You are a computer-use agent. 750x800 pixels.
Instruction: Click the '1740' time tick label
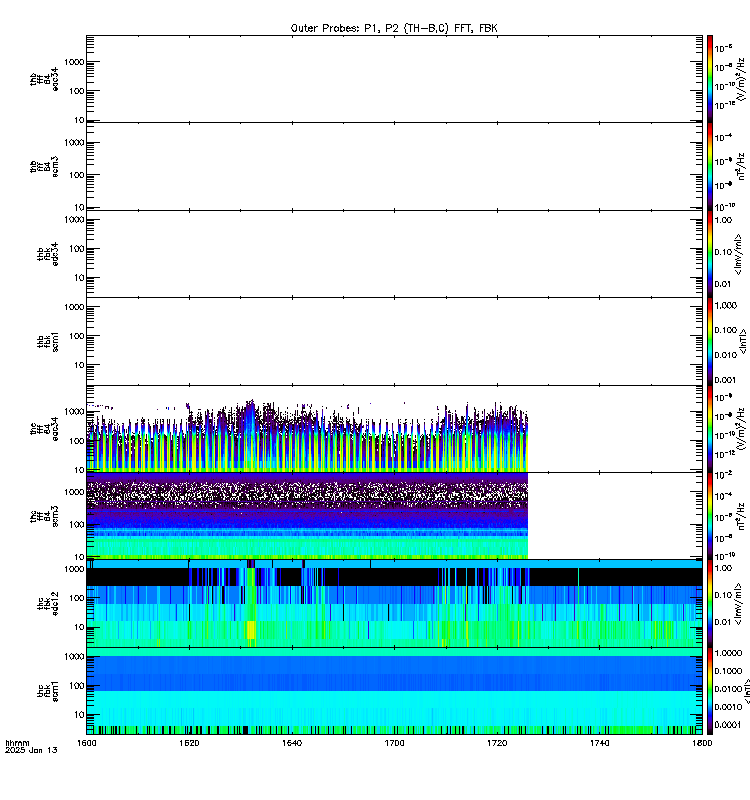coord(599,743)
